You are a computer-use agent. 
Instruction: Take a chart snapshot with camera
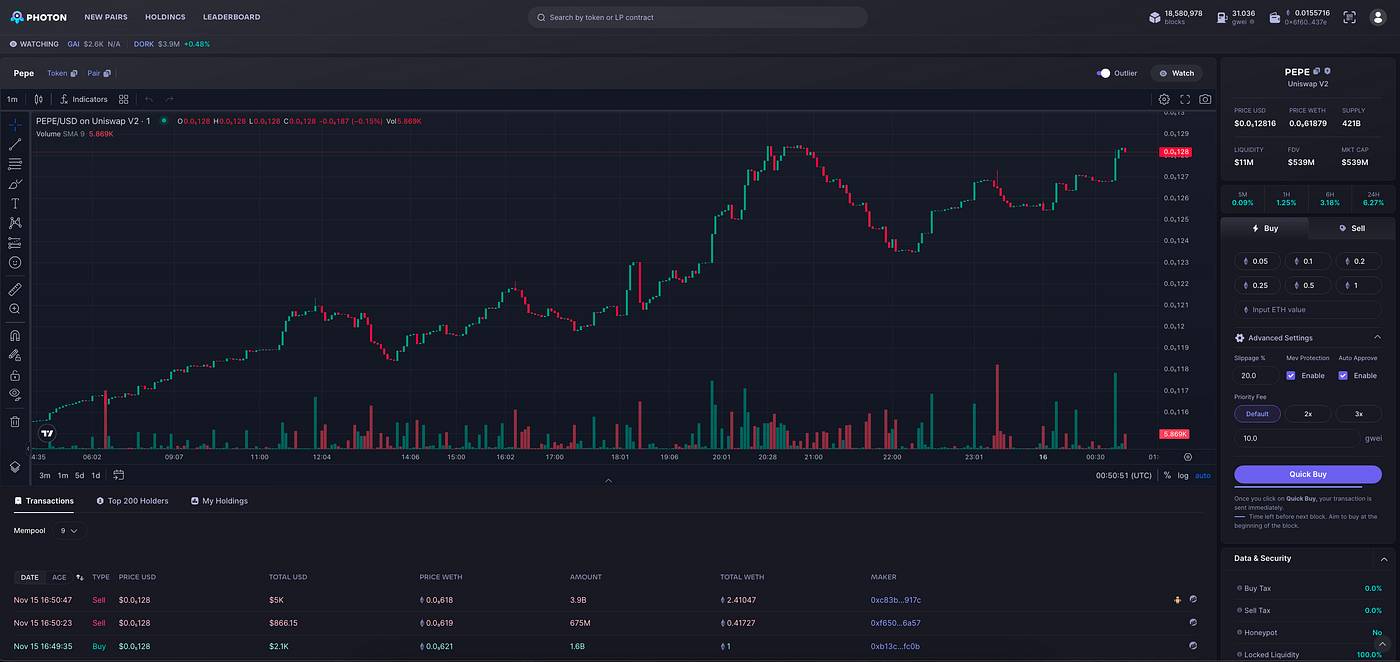tap(1205, 99)
